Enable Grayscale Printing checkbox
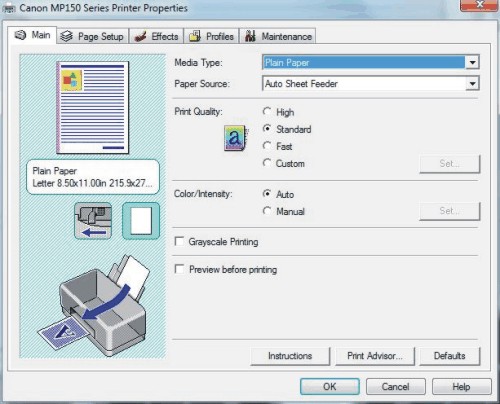 179,241
